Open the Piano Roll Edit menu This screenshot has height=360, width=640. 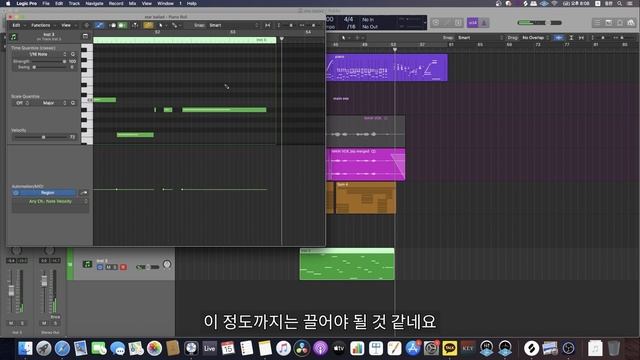(18, 25)
